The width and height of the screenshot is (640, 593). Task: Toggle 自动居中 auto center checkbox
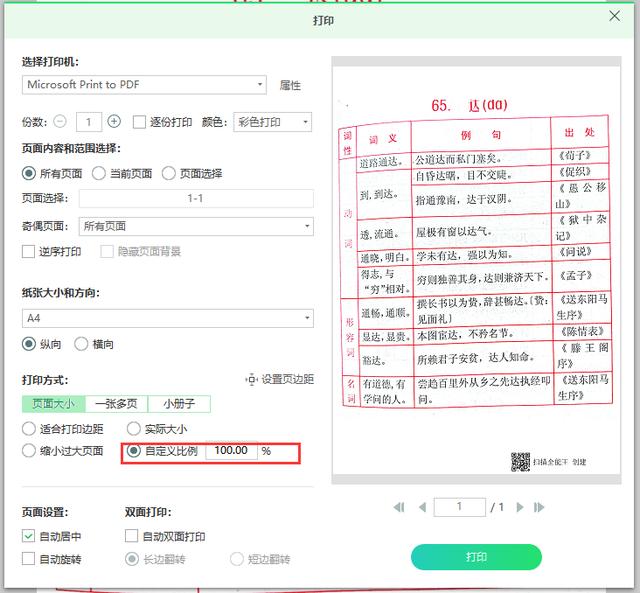tap(28, 536)
